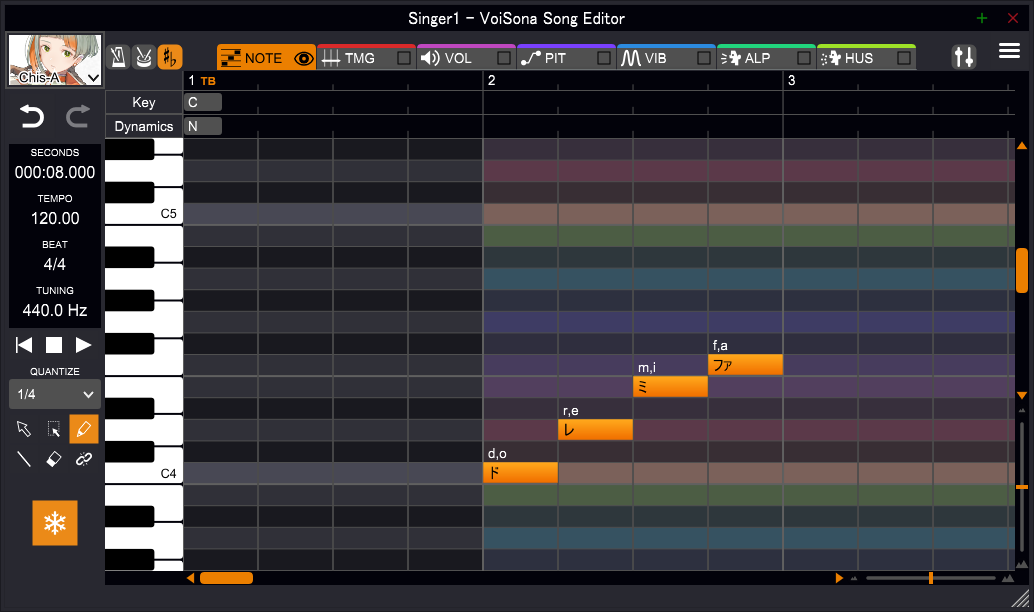Open the mixer sliders panel
1034x612 pixels.
click(963, 57)
